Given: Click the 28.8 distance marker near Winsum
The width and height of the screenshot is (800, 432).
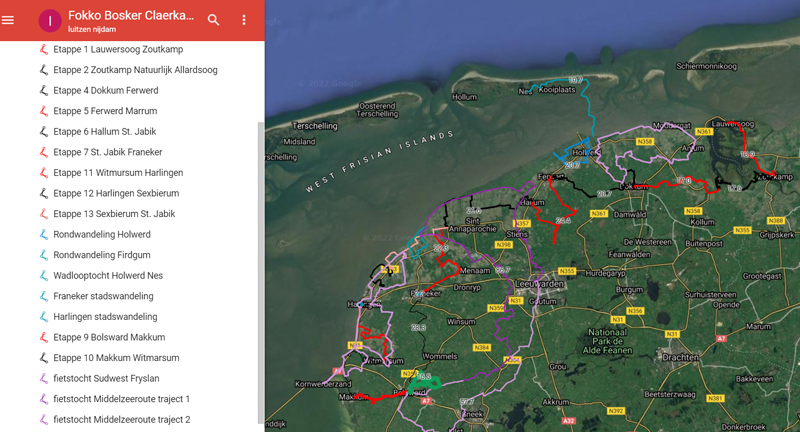Looking at the screenshot, I should (x=418, y=327).
